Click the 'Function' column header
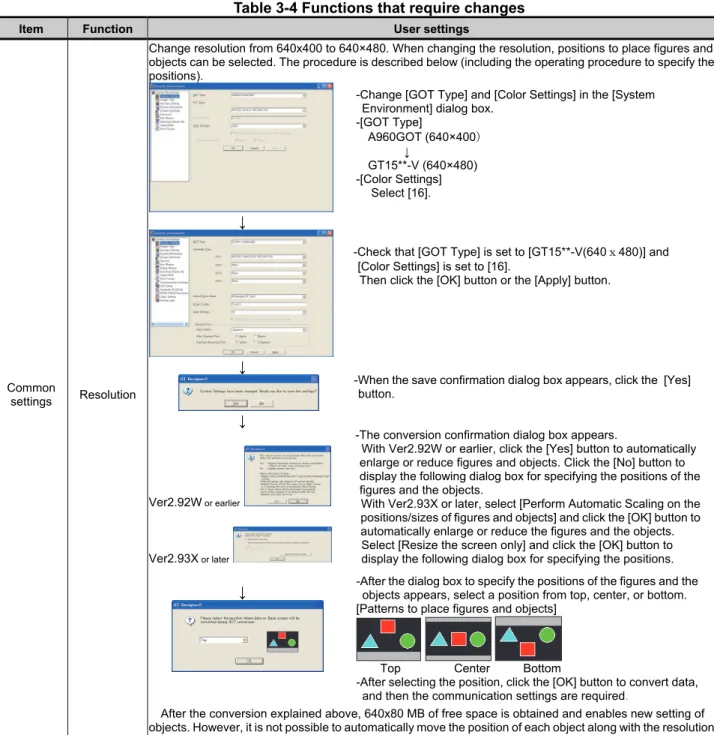Image resolution: width=714 pixels, height=735 pixels. (107, 29)
